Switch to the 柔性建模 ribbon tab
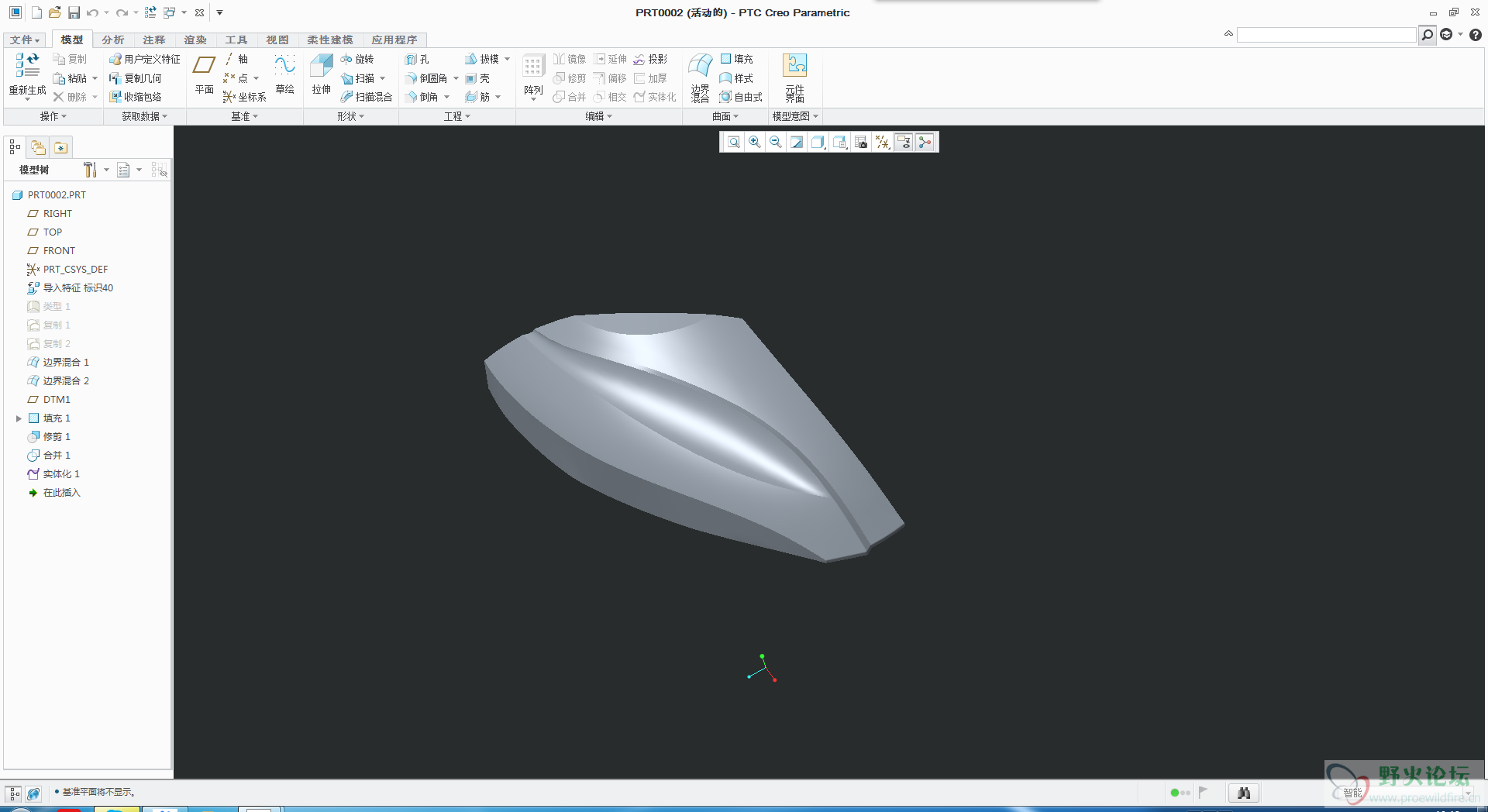The width and height of the screenshot is (1488, 812). pyautogui.click(x=330, y=40)
